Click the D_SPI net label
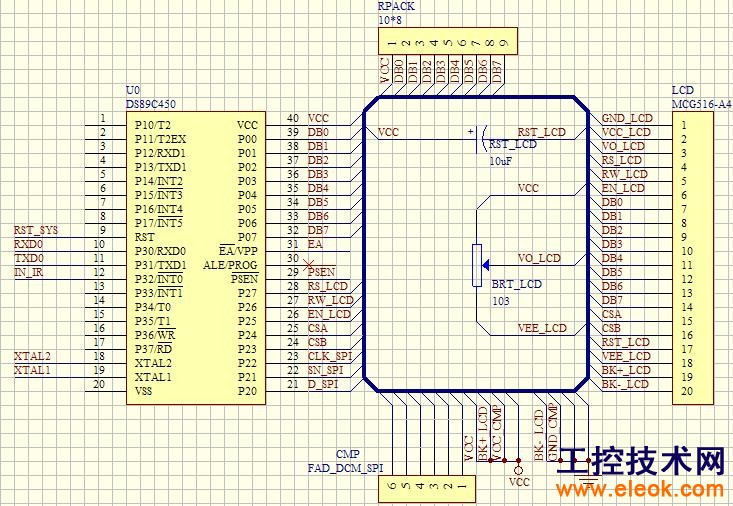Viewport: 733px width, 506px height. tap(323, 384)
